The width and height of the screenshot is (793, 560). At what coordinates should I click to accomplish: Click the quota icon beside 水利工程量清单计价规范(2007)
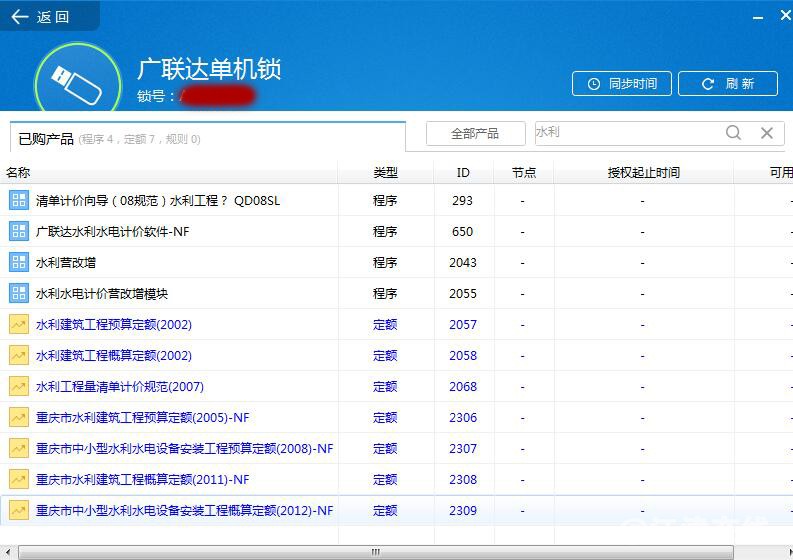coord(19,386)
